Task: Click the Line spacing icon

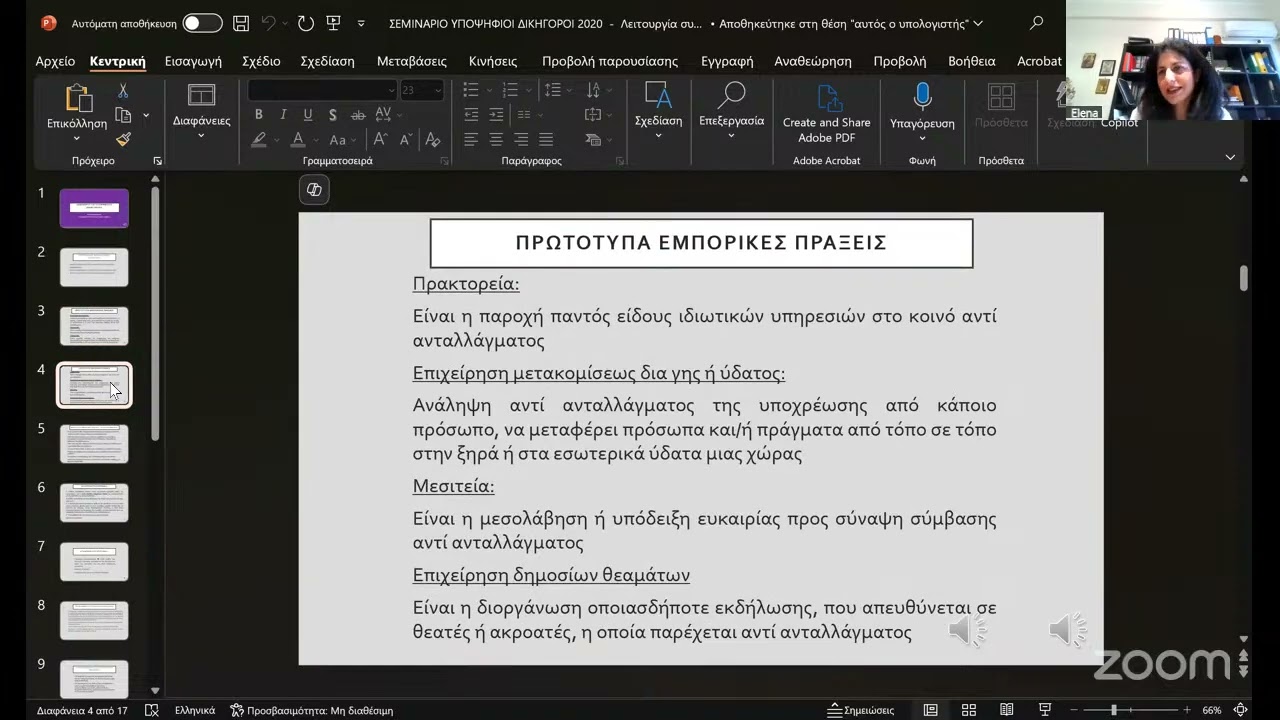Action: [x=552, y=90]
